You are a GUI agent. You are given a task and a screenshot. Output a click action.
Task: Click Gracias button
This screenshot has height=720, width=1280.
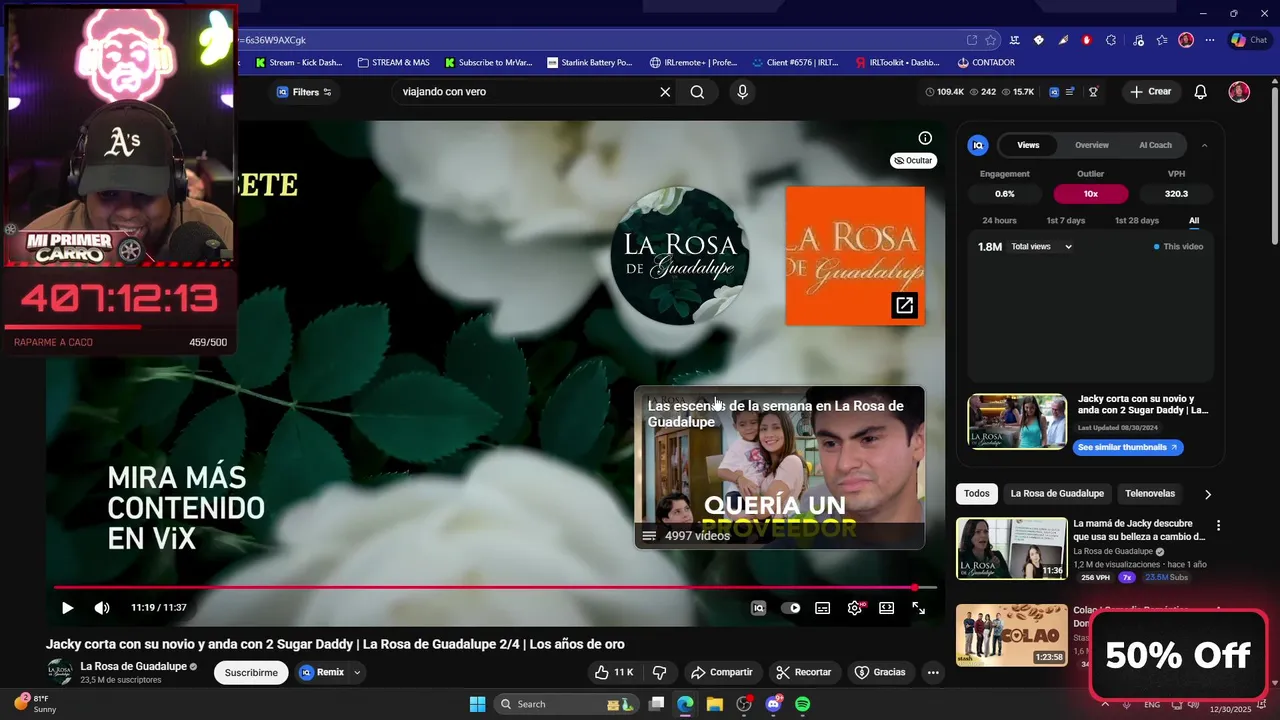[x=880, y=673]
